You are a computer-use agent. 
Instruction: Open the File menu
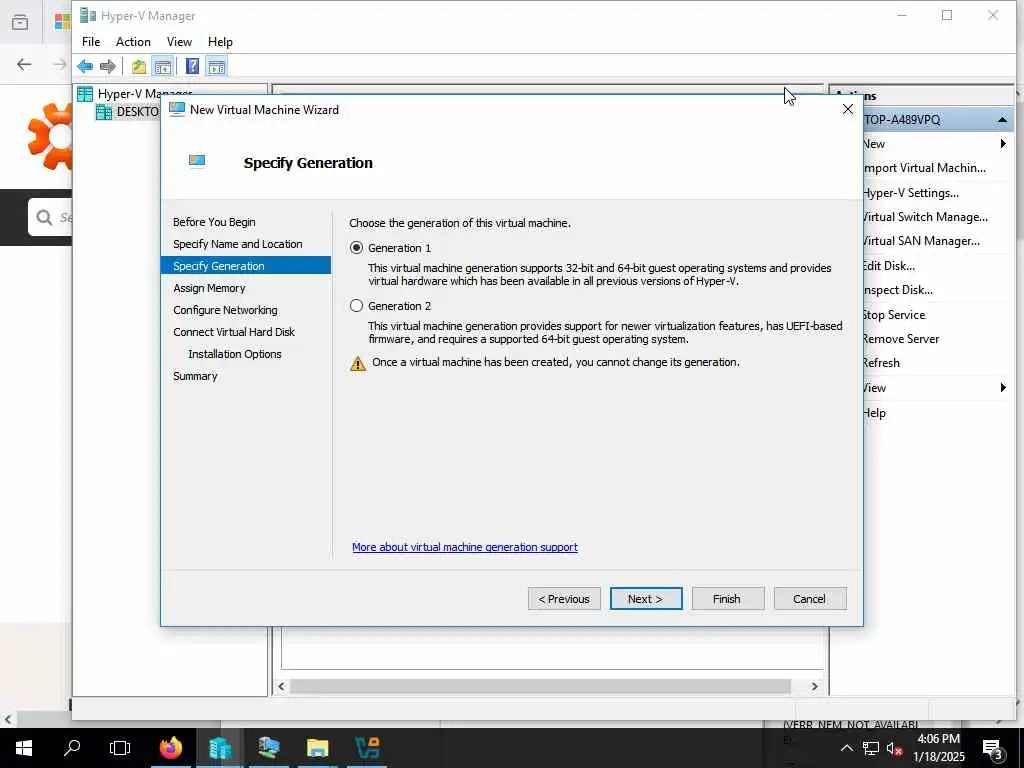point(91,42)
